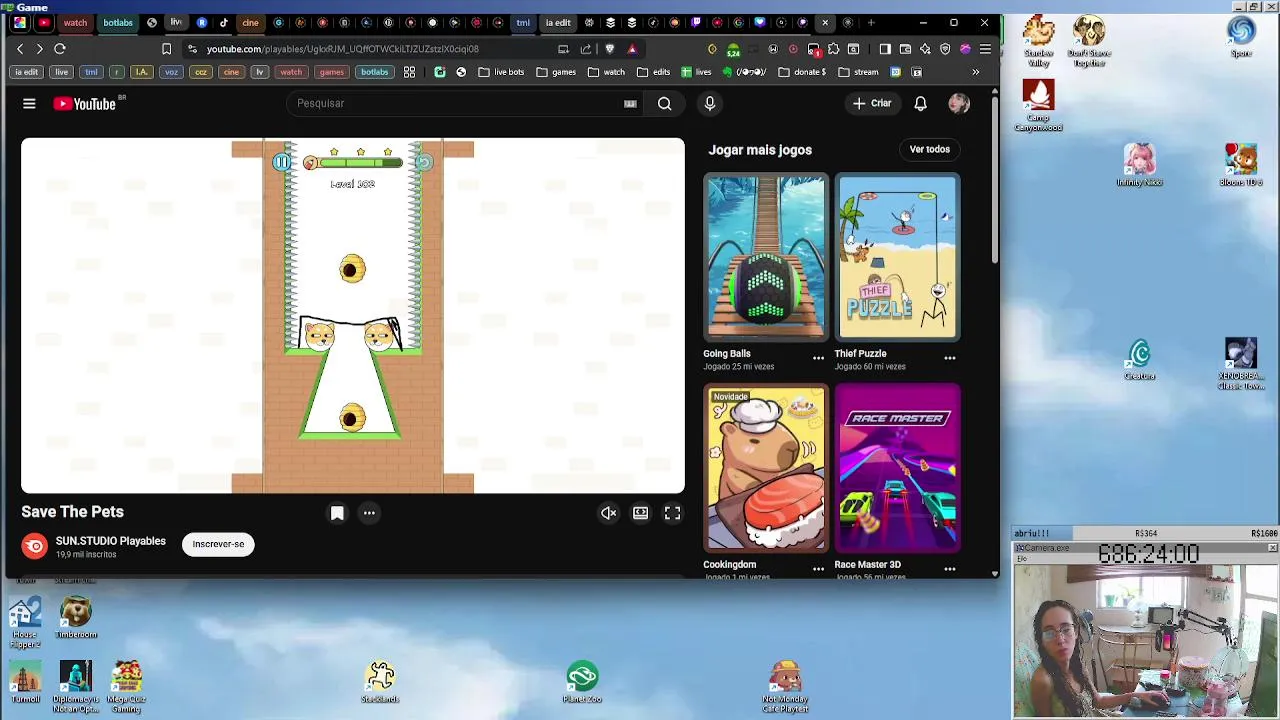Open the account avatar menu
Image resolution: width=1280 pixels, height=720 pixels.
[959, 103]
